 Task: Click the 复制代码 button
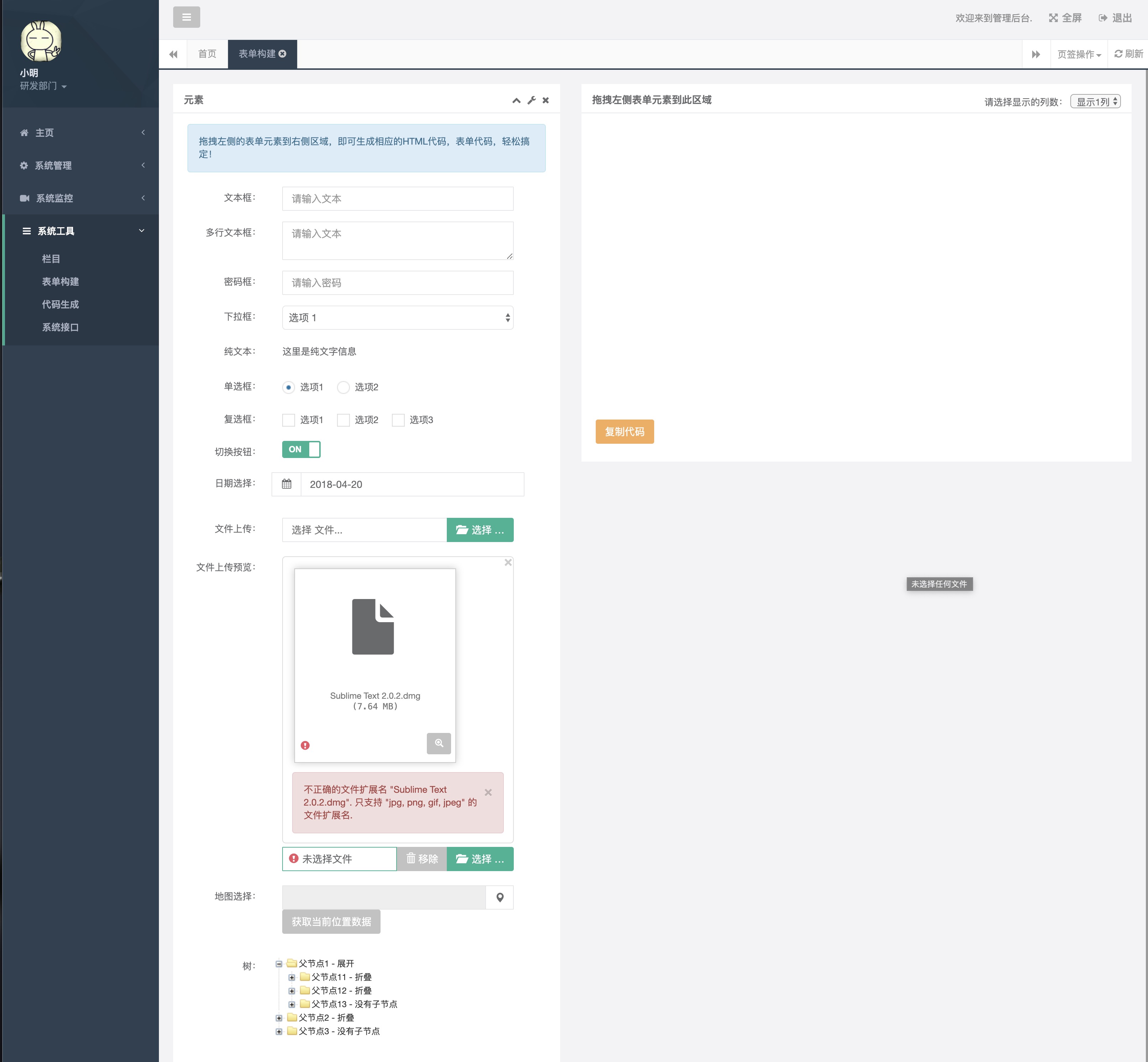(x=624, y=432)
